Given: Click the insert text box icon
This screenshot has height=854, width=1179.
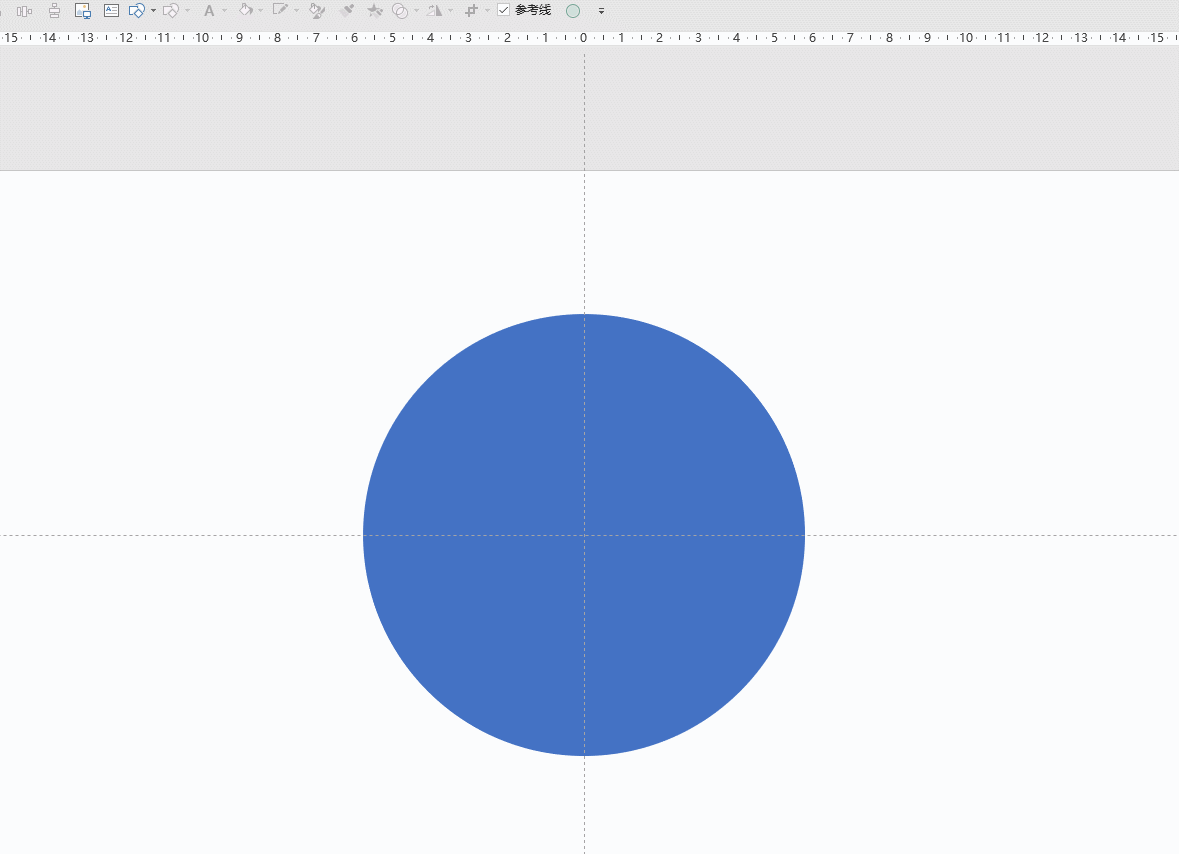Looking at the screenshot, I should (111, 11).
